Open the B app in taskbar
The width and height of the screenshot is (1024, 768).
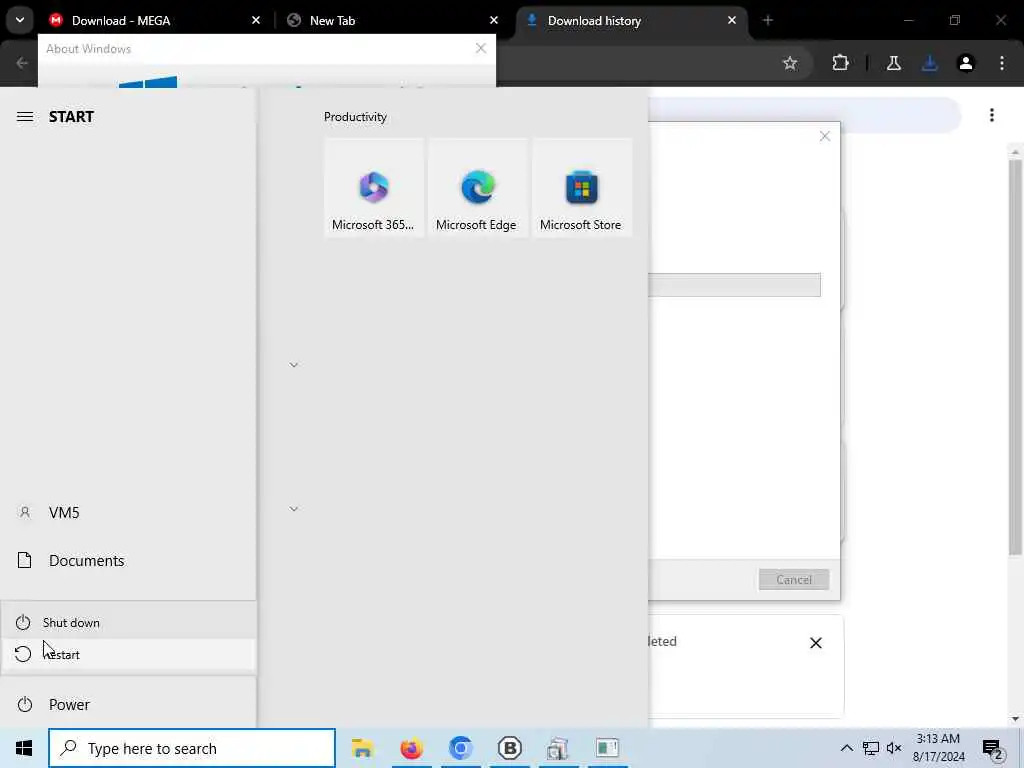click(509, 748)
